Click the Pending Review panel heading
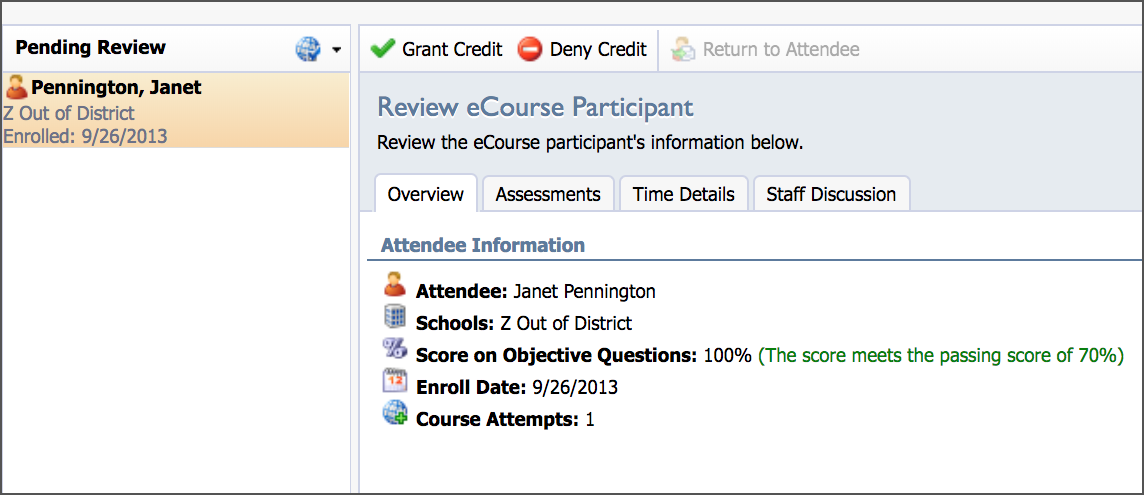Screen dimensions: 1144x495 (x=90, y=47)
